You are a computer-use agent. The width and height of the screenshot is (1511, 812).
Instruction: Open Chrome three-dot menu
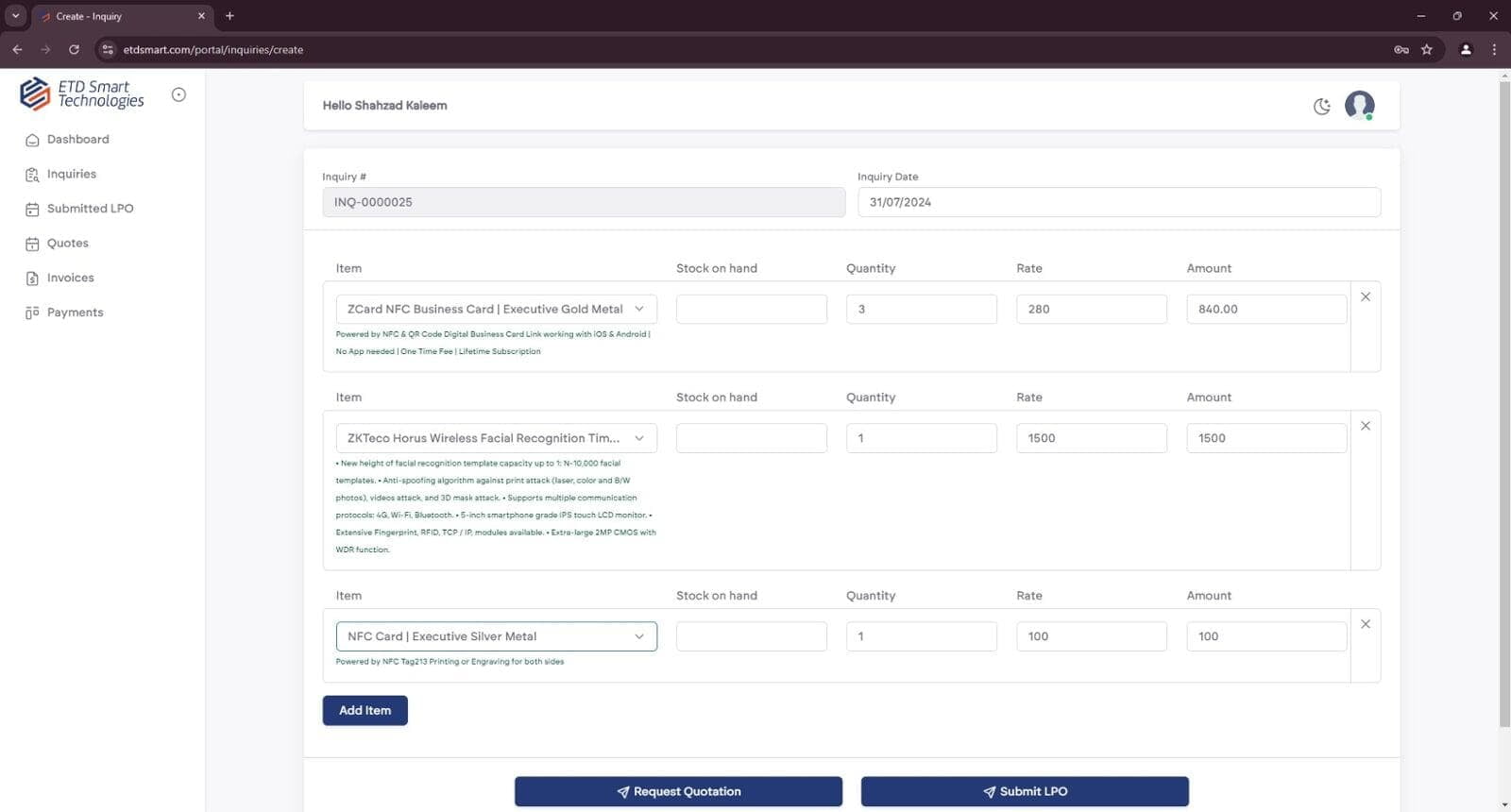(1494, 49)
